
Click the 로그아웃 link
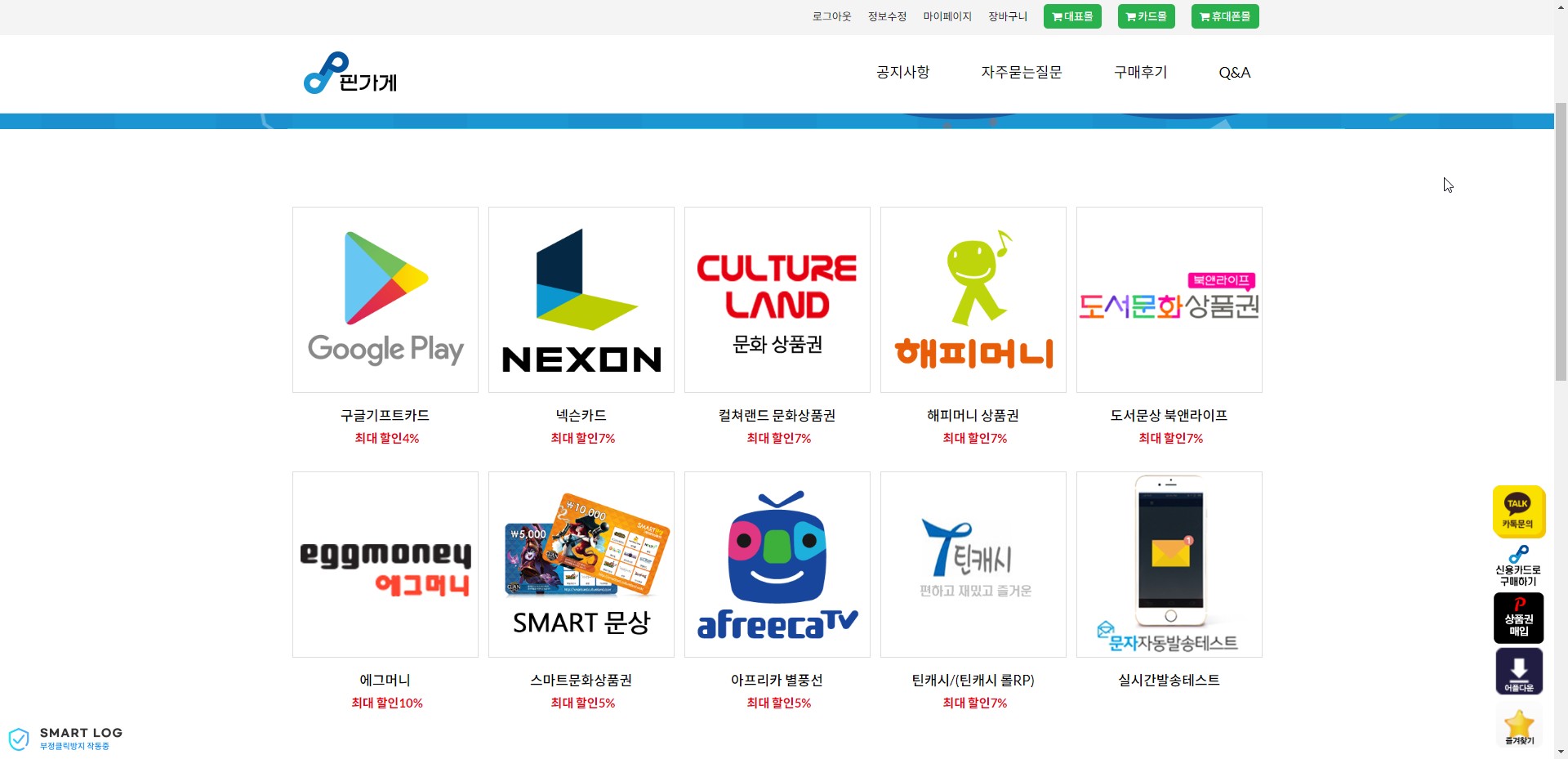tap(831, 16)
